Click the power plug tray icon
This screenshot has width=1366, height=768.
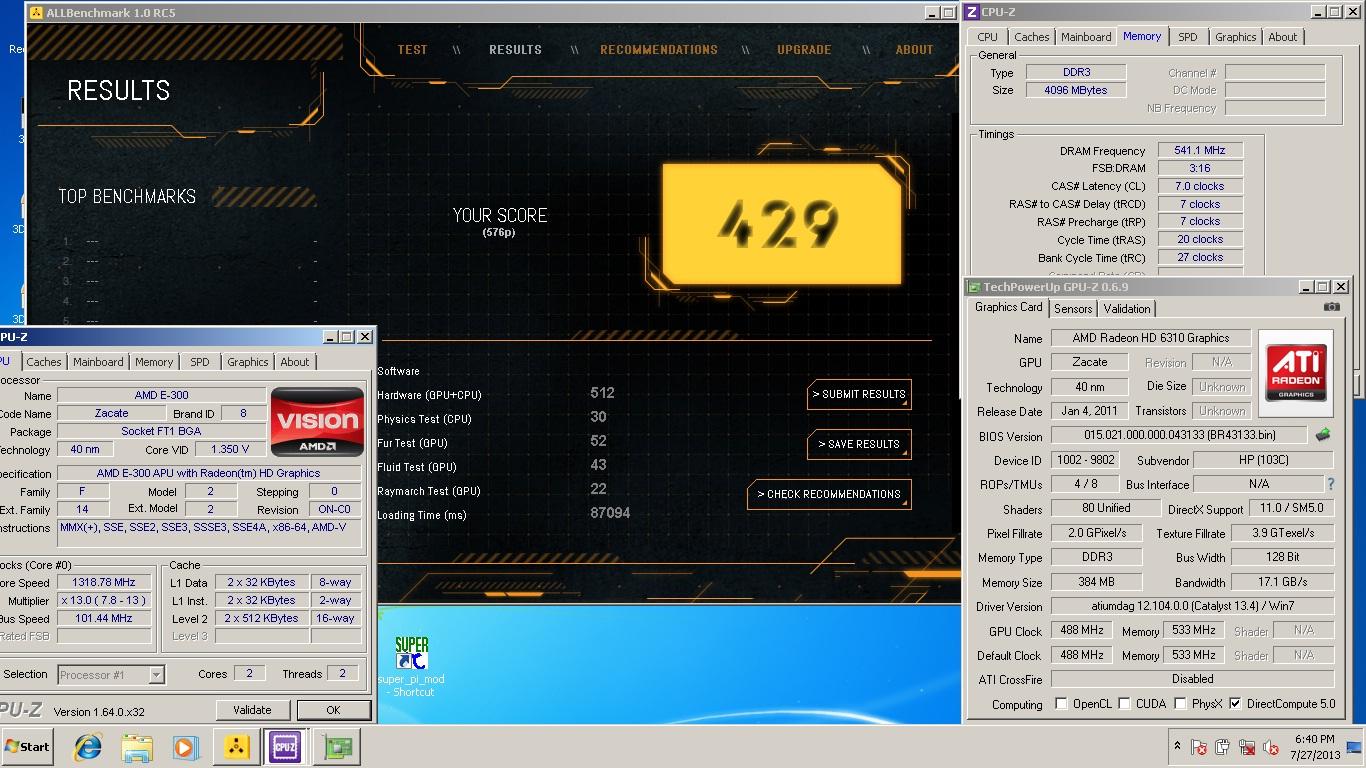[x=1222, y=747]
